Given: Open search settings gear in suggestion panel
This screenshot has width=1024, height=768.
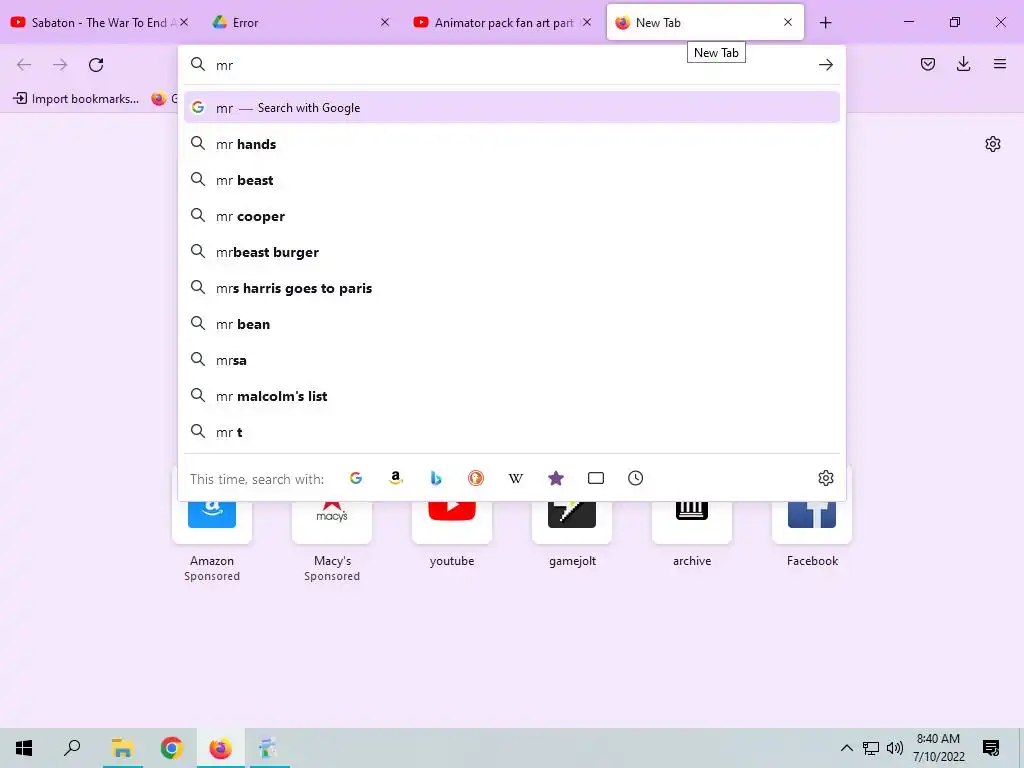Looking at the screenshot, I should click(825, 478).
